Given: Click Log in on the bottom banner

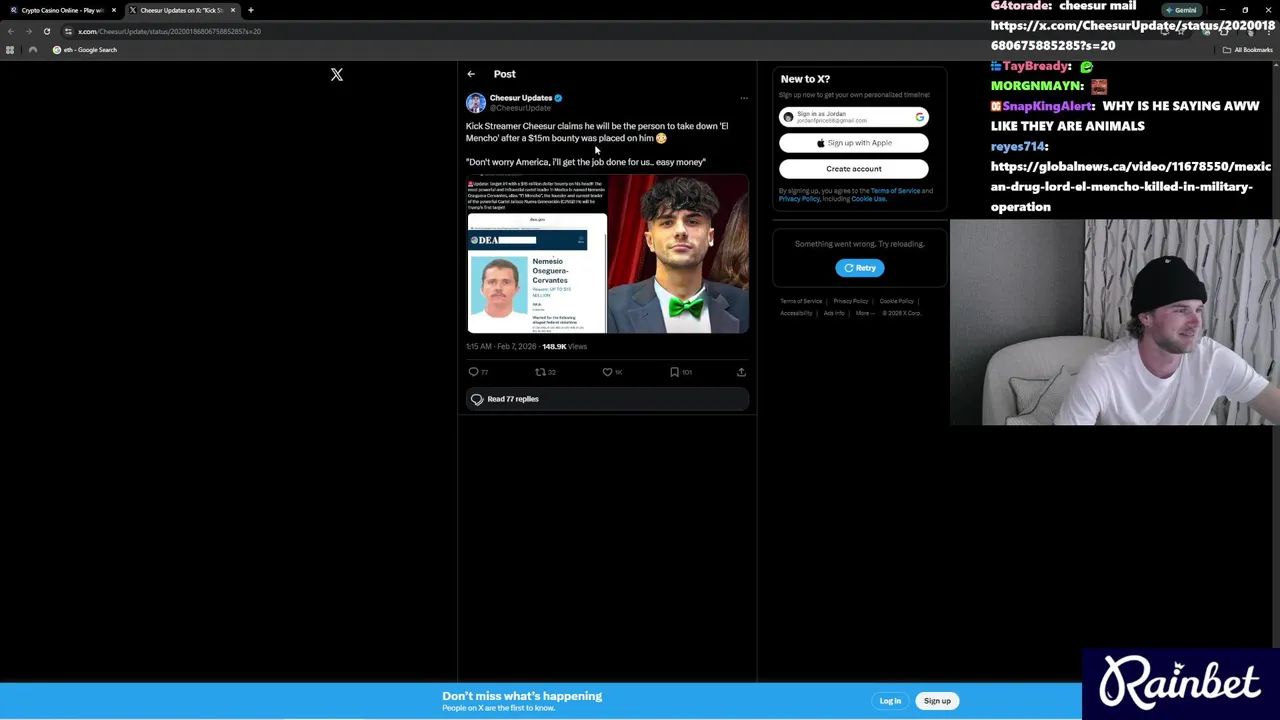Looking at the screenshot, I should (x=890, y=701).
